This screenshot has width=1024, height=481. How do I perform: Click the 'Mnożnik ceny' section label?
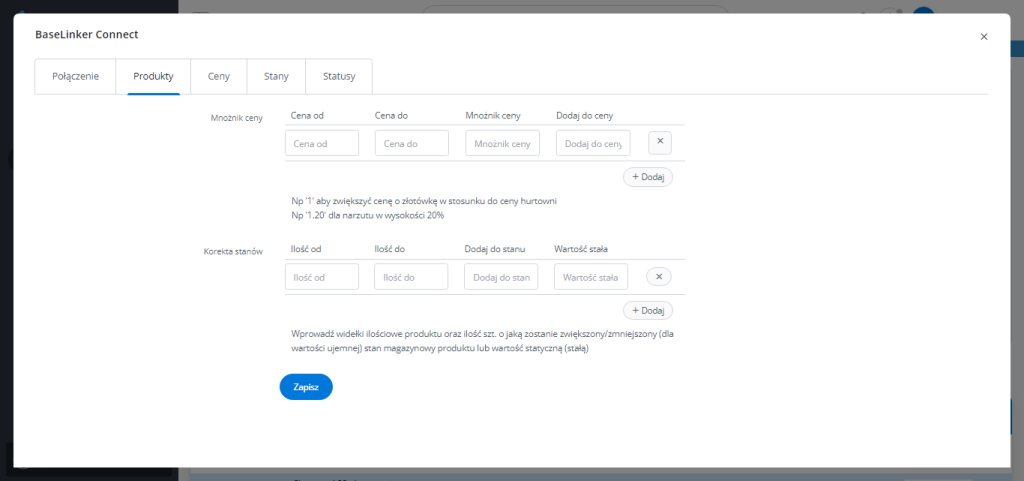pos(236,118)
